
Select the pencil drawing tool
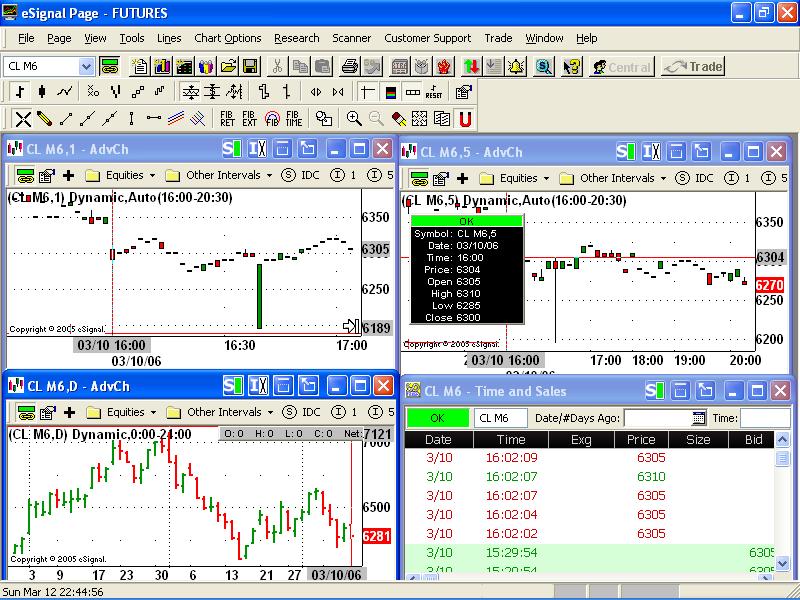tap(44, 119)
